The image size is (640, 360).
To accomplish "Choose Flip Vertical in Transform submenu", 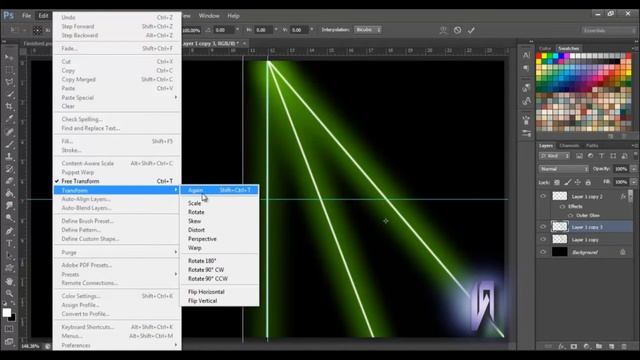I will tap(220, 300).
